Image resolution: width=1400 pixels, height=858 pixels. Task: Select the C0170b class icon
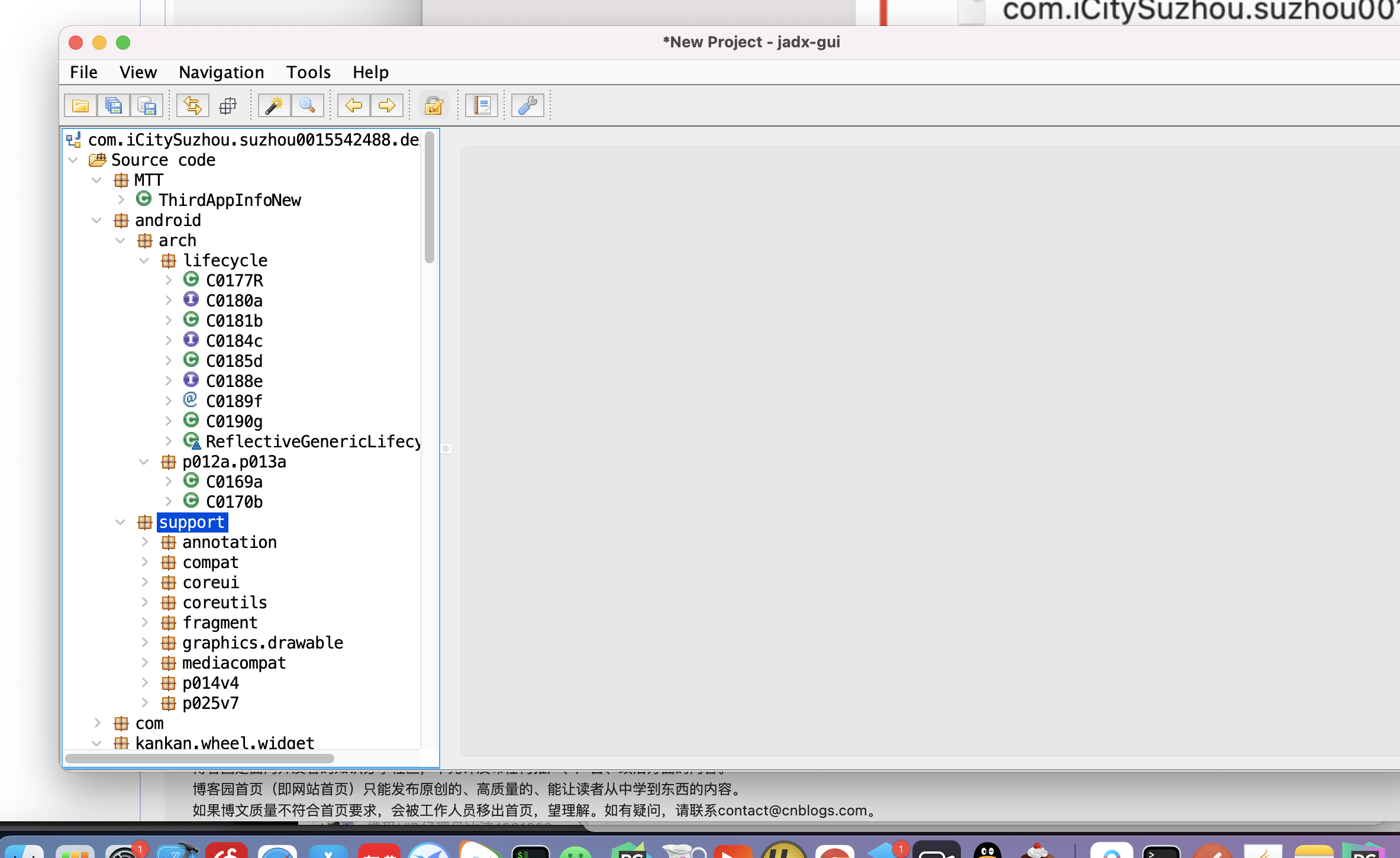(x=191, y=501)
